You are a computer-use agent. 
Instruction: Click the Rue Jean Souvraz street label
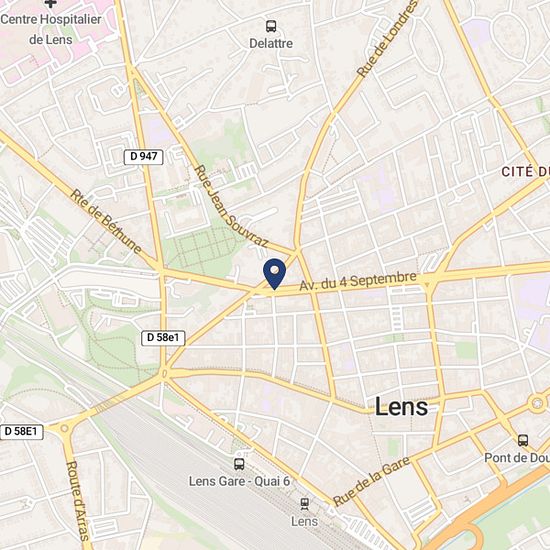point(231,207)
